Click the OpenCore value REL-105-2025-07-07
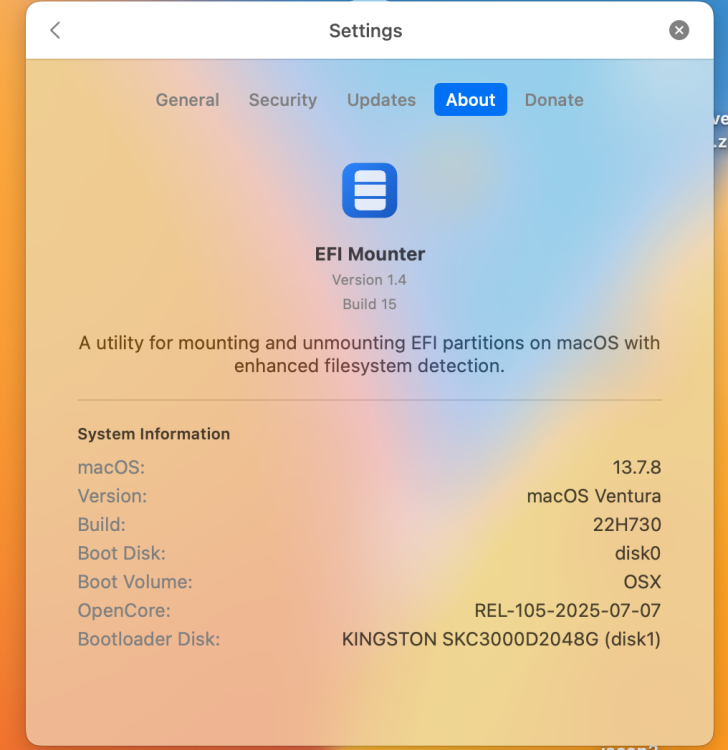This screenshot has height=750, width=728. [x=567, y=611]
